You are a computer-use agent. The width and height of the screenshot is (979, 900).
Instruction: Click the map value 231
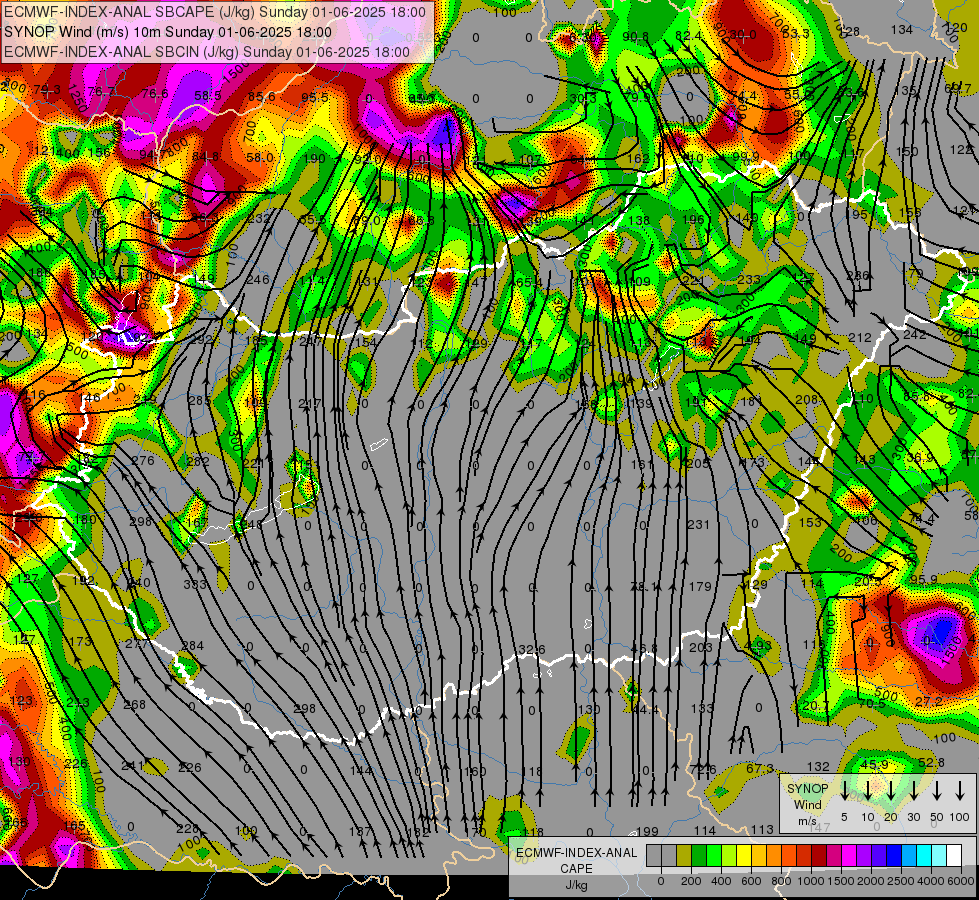pyautogui.click(x=699, y=525)
